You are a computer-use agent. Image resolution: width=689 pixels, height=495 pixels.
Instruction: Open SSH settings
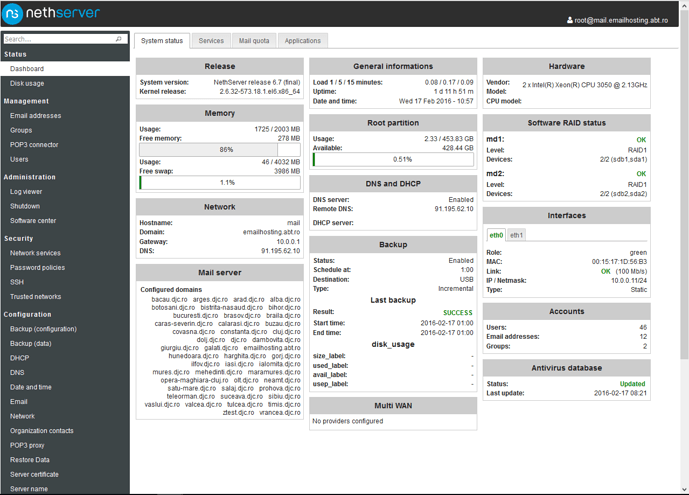point(17,282)
